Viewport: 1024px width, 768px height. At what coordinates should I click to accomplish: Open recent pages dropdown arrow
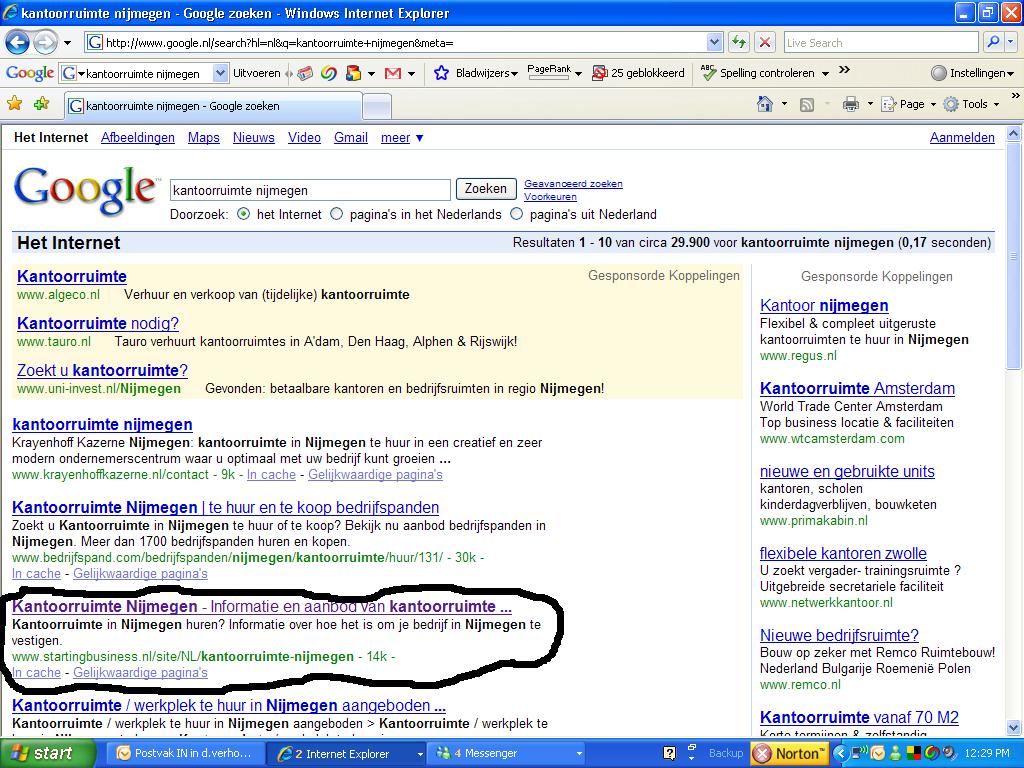pos(67,44)
